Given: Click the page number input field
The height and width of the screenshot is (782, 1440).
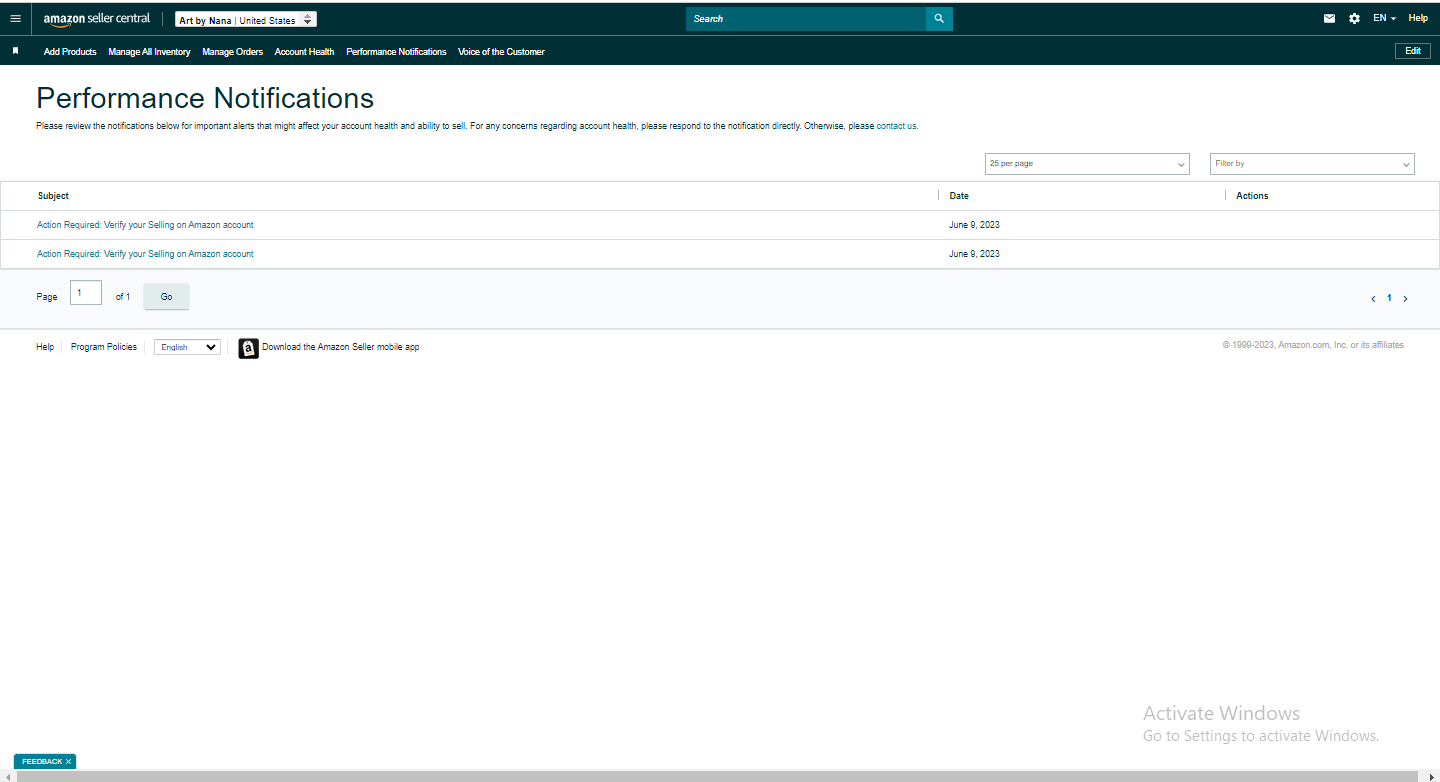Looking at the screenshot, I should [86, 293].
